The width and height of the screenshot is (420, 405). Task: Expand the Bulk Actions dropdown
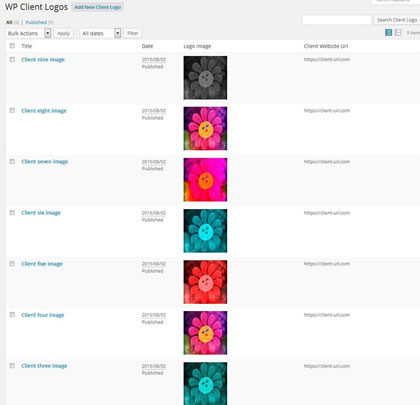click(29, 33)
